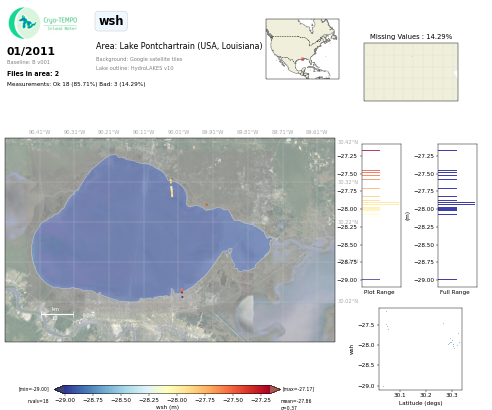This screenshot has width=492, height=410.
Task: Click the red measurement point on the north shore
Action: tap(207, 205)
